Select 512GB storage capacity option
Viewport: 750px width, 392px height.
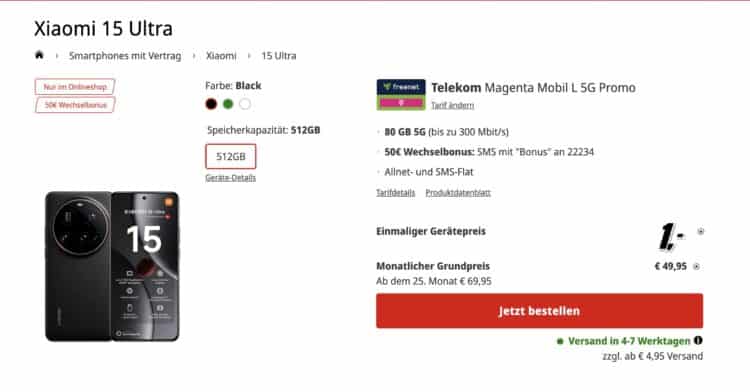pos(231,156)
